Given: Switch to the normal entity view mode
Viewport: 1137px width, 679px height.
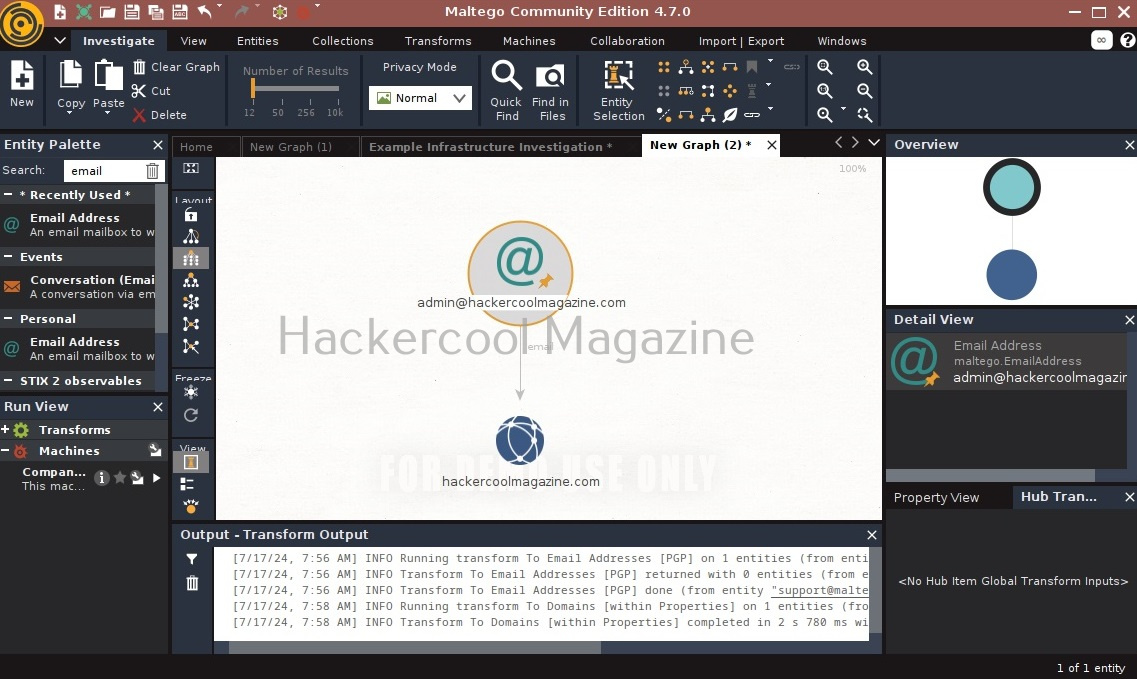Looking at the screenshot, I should click(x=191, y=462).
